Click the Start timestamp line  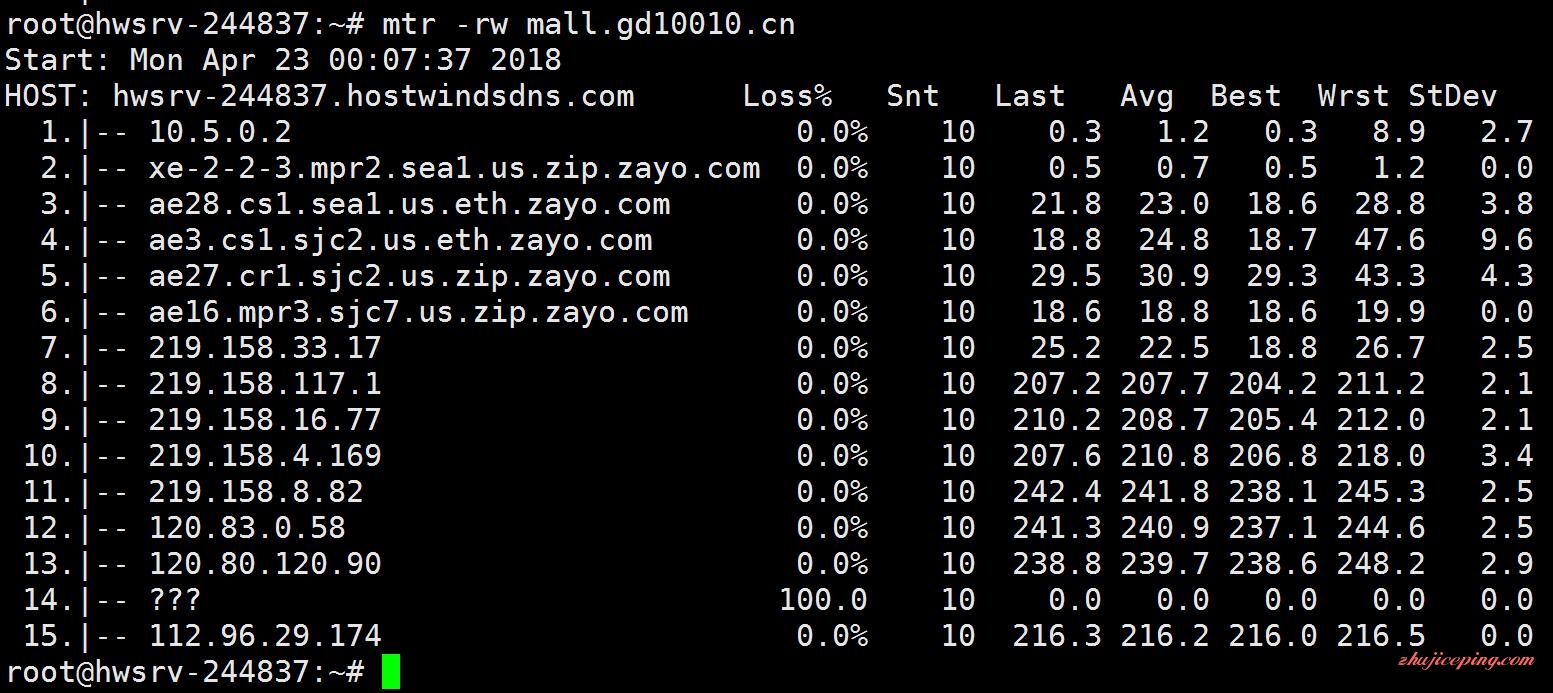(283, 59)
